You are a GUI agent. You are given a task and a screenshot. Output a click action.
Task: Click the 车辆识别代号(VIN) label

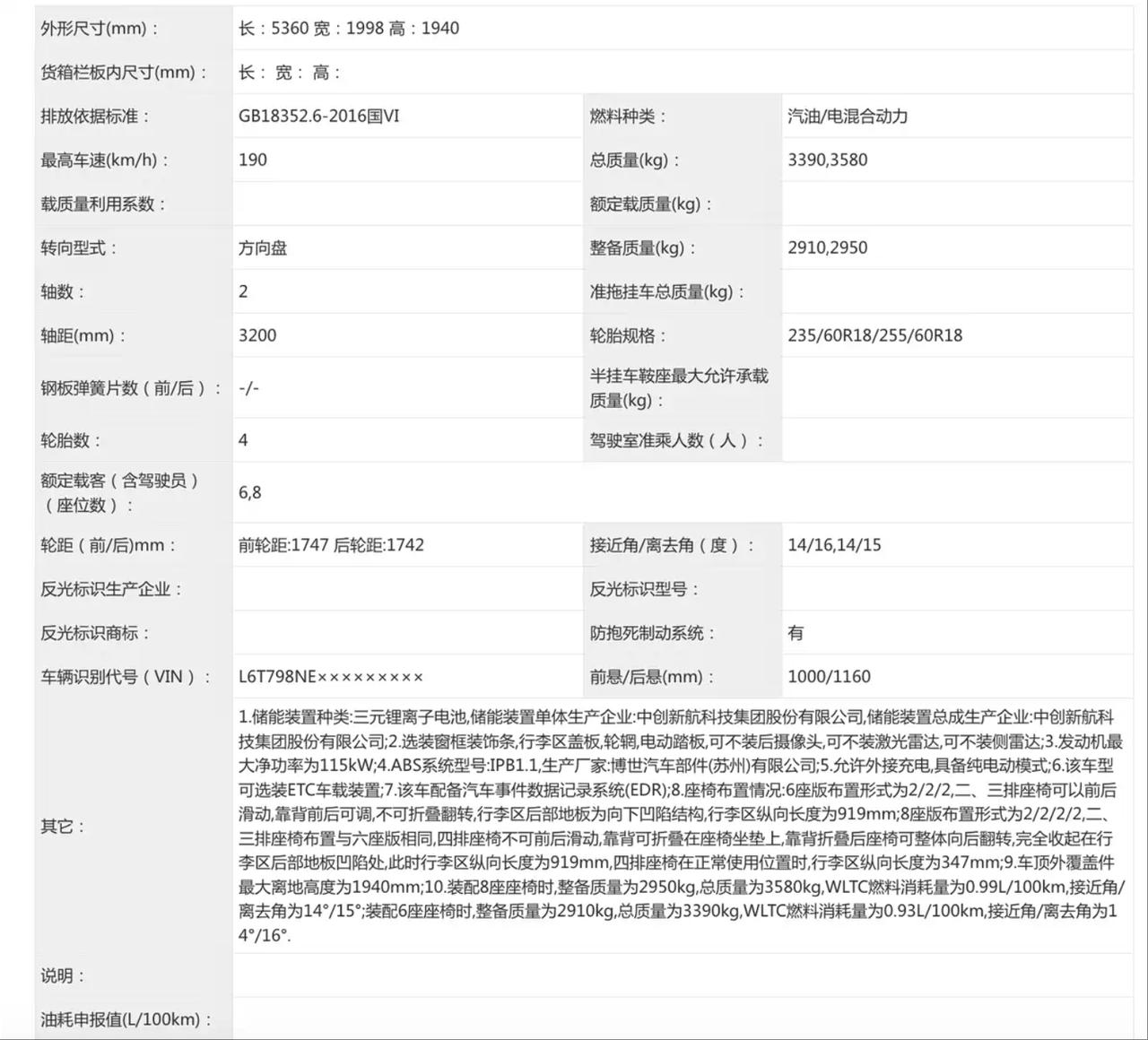point(126,677)
